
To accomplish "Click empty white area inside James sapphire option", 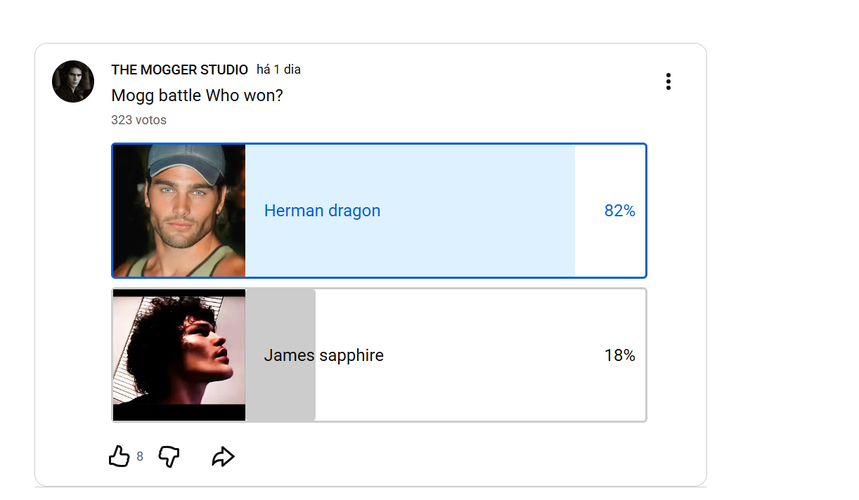I will point(482,394).
